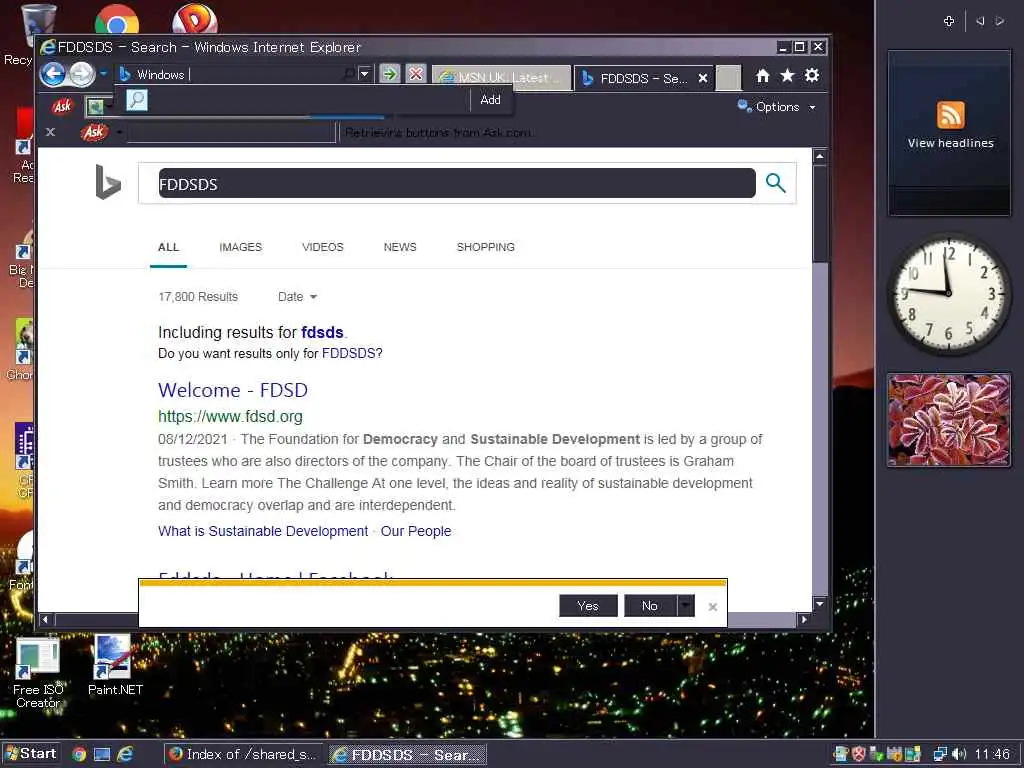Screen dimensions: 1024x768
Task: Click the fdsds suggested spelling link
Action: coord(322,332)
